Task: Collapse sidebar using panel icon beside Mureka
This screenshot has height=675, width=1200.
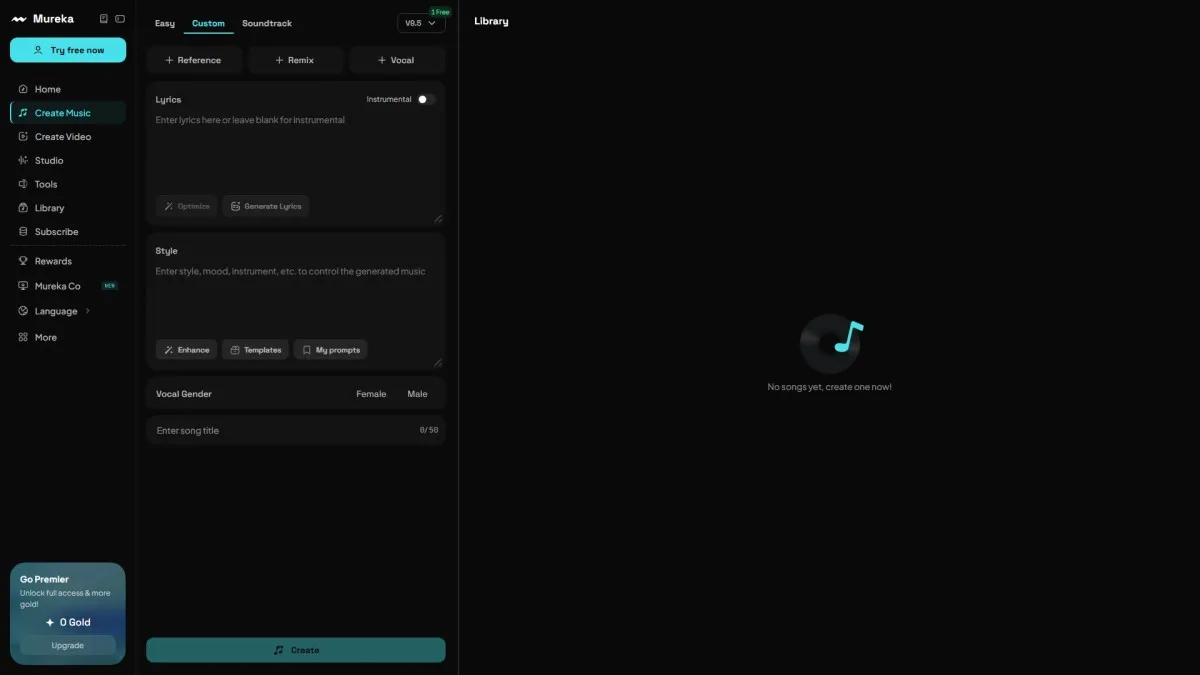Action: [x=120, y=19]
